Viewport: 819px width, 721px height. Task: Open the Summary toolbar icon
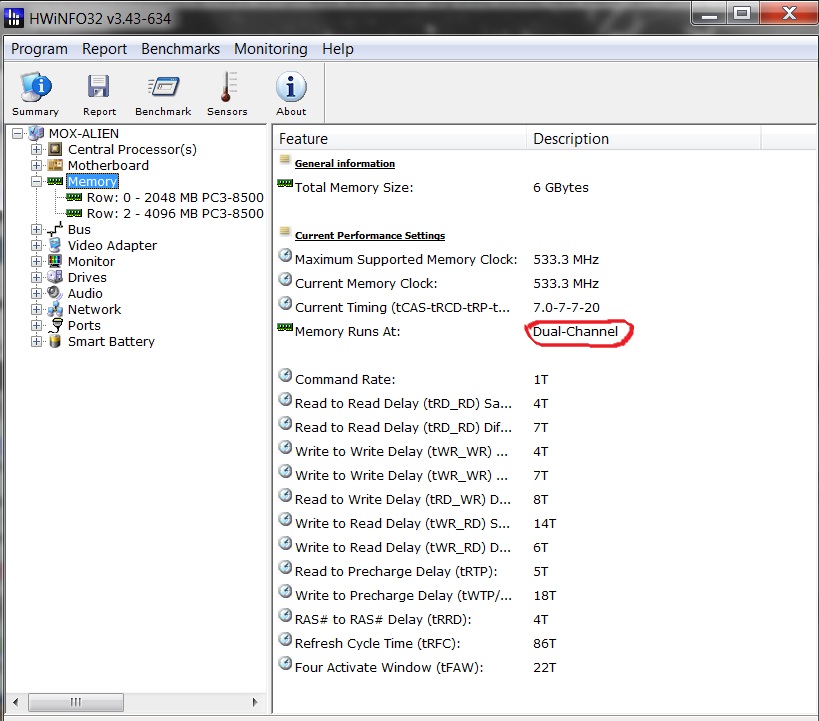pos(36,88)
